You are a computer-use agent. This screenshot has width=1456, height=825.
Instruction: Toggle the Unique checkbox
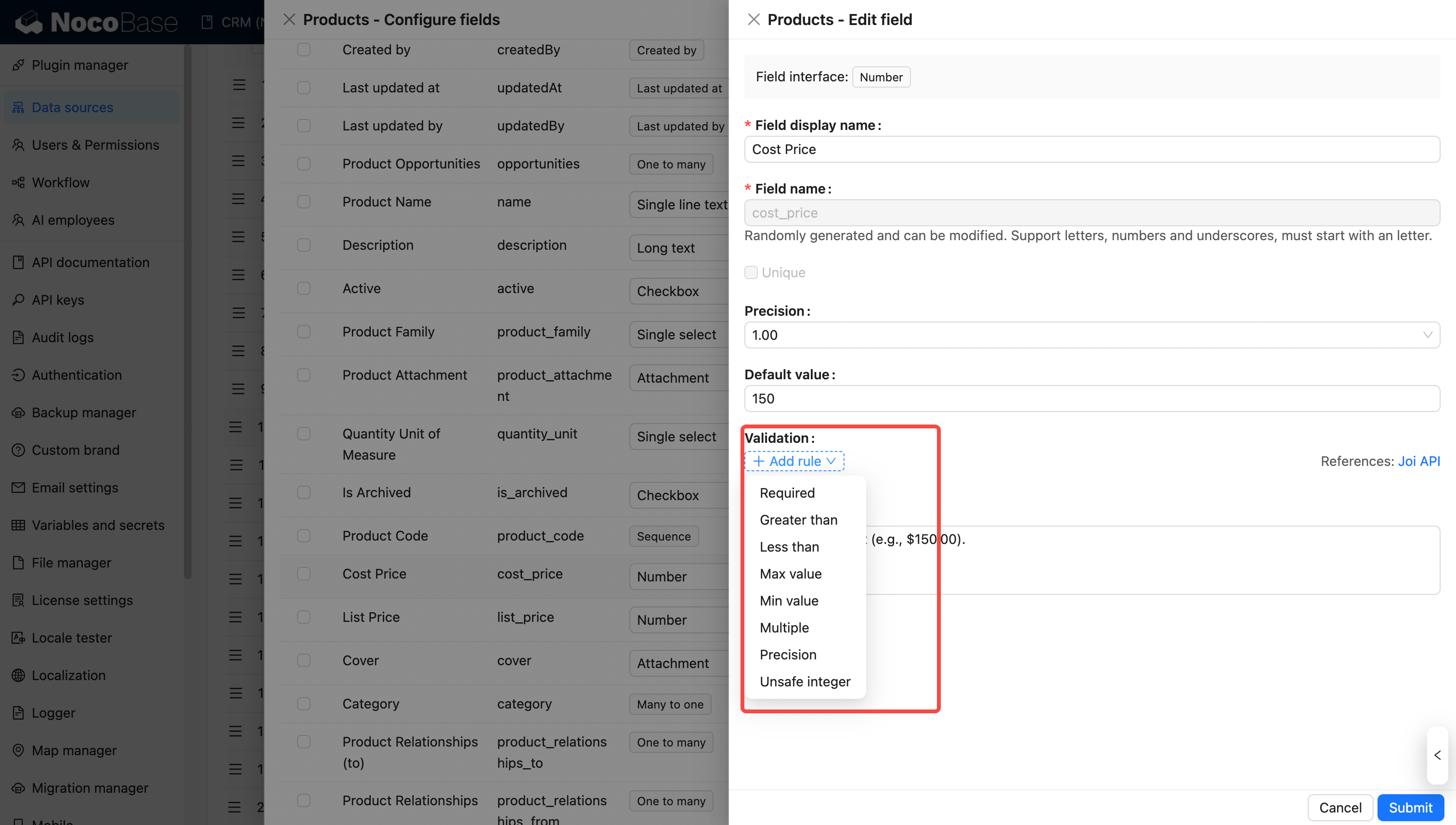[751, 272]
